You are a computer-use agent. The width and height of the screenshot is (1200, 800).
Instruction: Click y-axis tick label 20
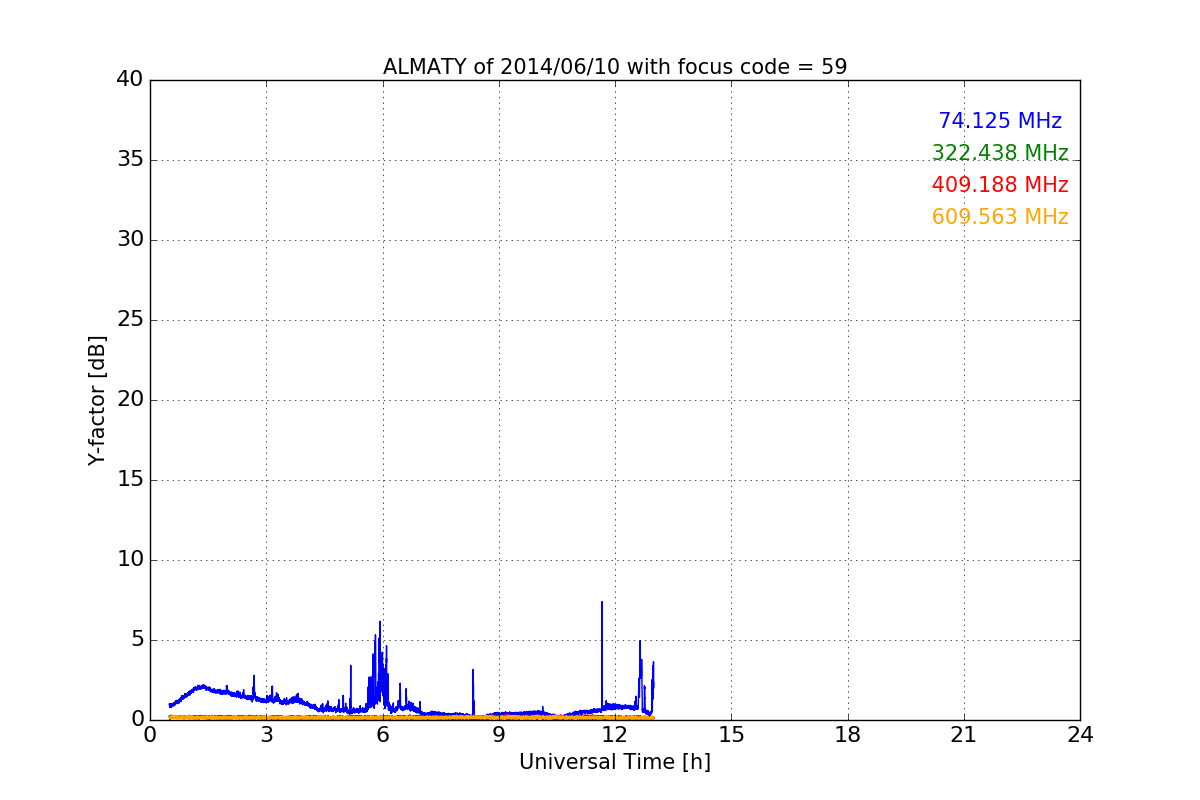tap(130, 400)
